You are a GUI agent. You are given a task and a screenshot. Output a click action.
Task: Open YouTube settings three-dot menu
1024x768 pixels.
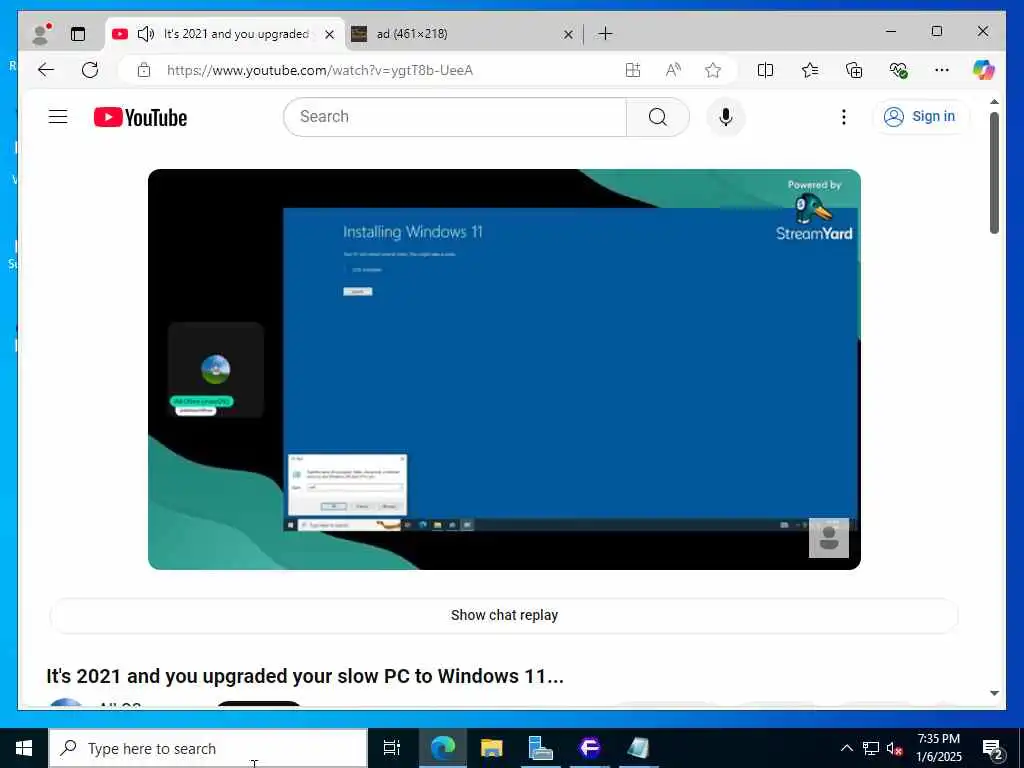pos(844,117)
